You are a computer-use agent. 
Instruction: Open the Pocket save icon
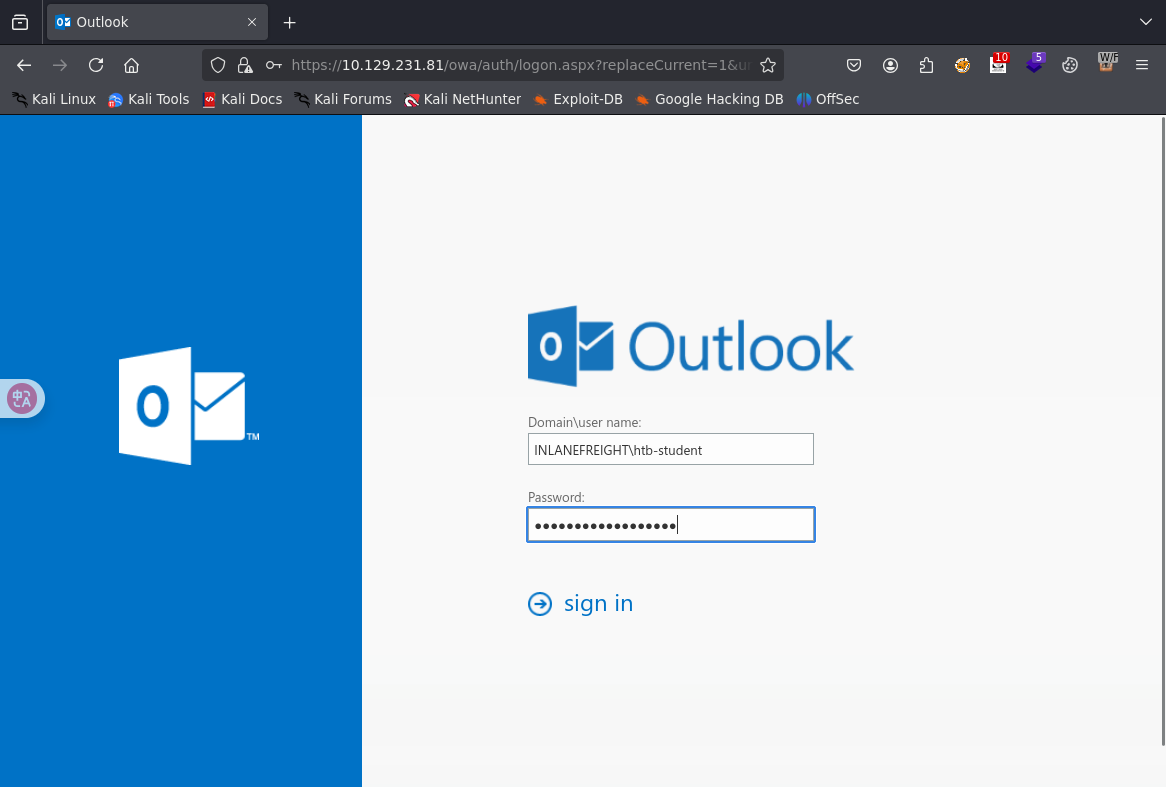click(854, 65)
